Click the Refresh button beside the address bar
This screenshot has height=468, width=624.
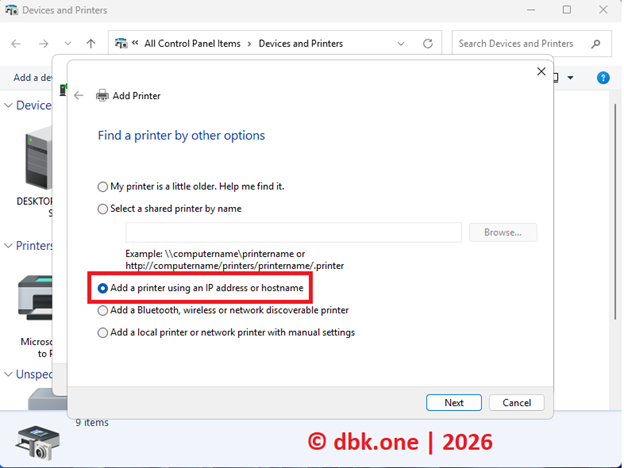point(428,44)
